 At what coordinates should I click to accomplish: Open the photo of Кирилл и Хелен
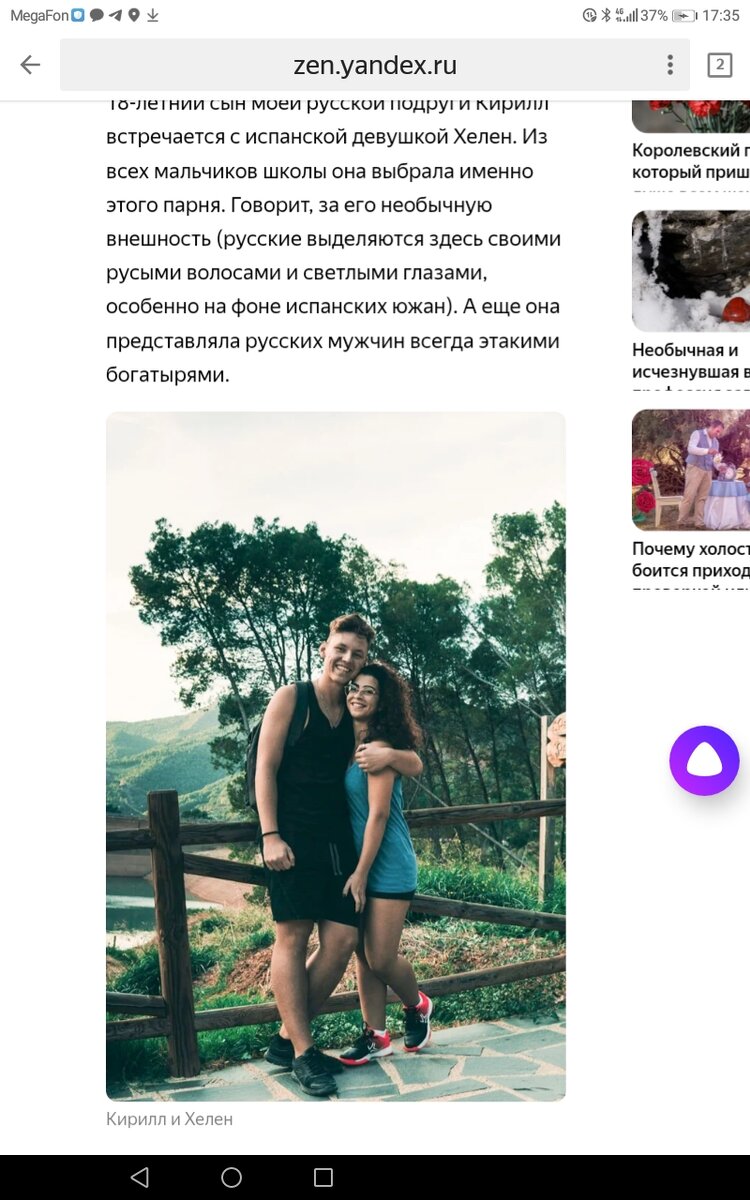336,756
